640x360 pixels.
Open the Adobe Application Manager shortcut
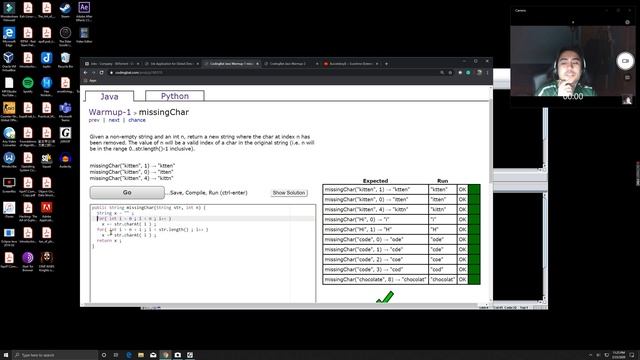46,211
